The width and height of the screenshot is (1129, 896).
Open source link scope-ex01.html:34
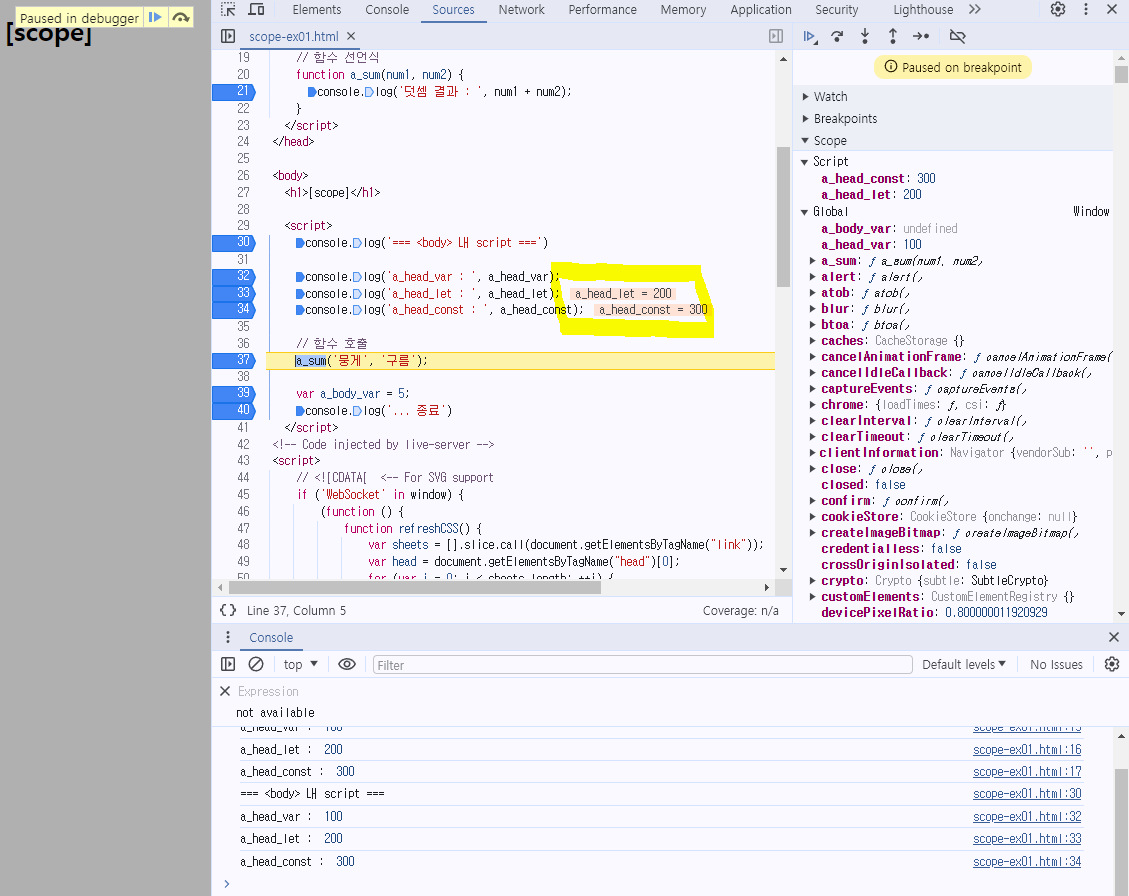click(x=1027, y=861)
